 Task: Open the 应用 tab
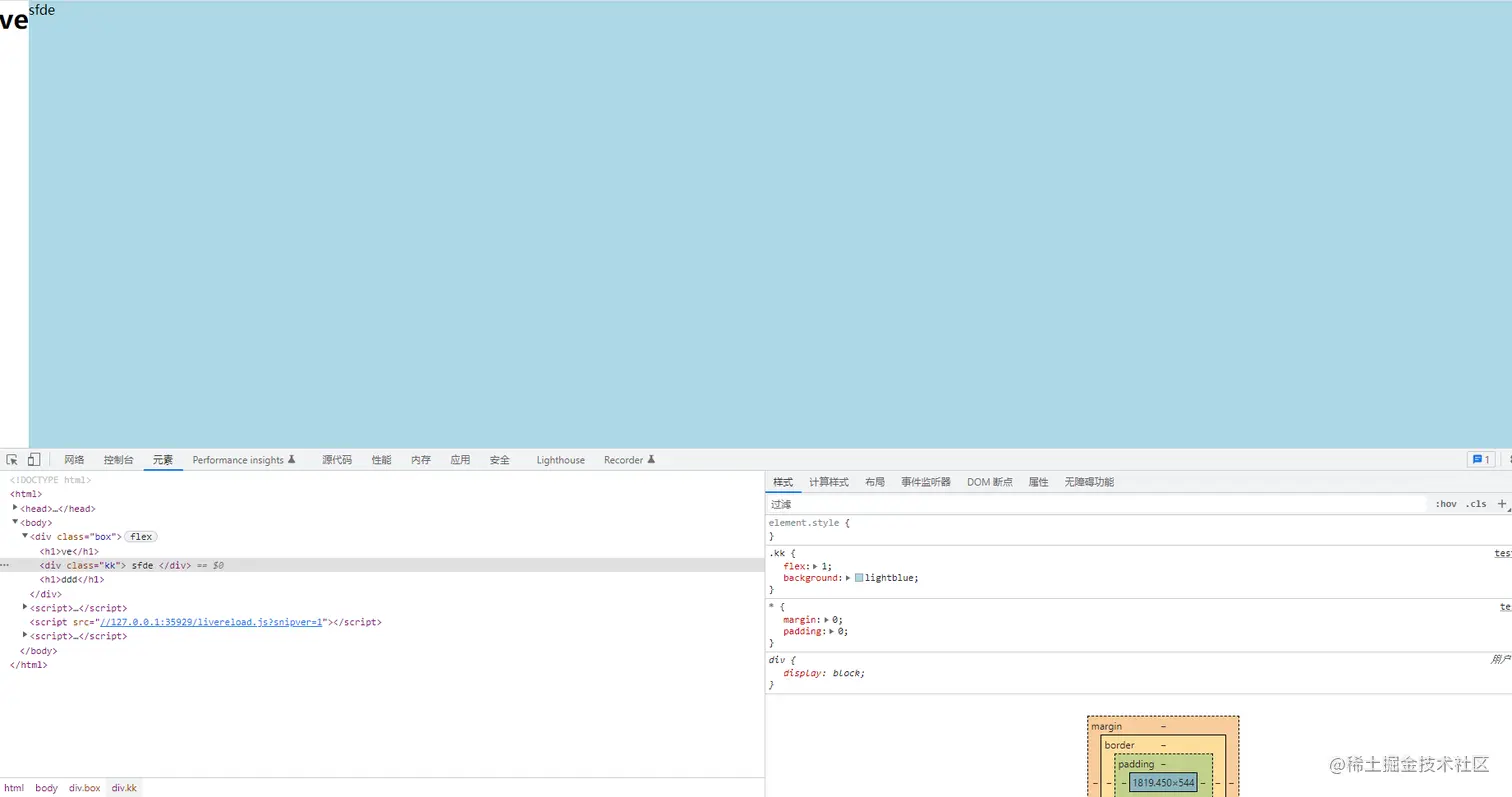point(460,460)
